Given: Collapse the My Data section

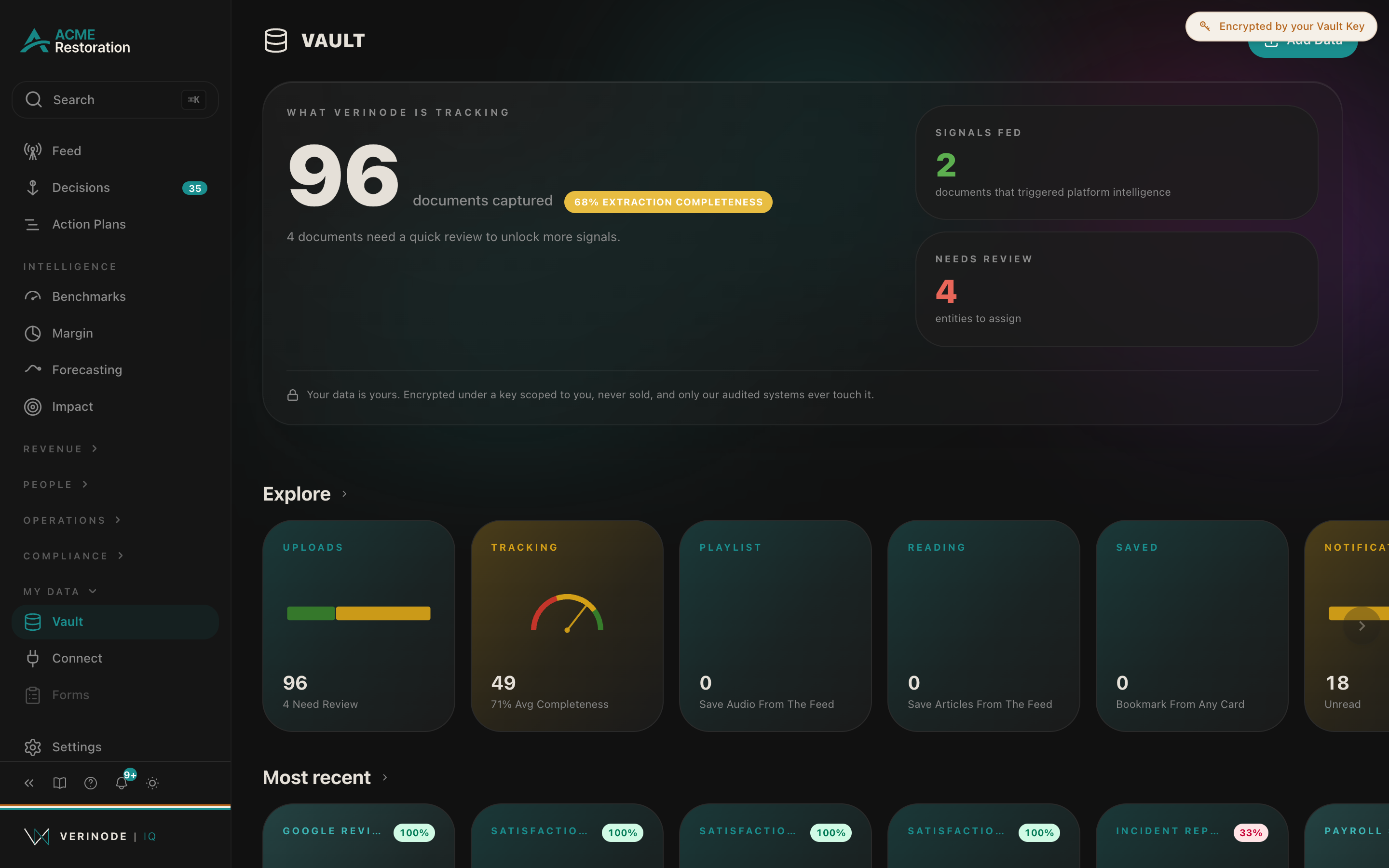Looking at the screenshot, I should (60, 591).
